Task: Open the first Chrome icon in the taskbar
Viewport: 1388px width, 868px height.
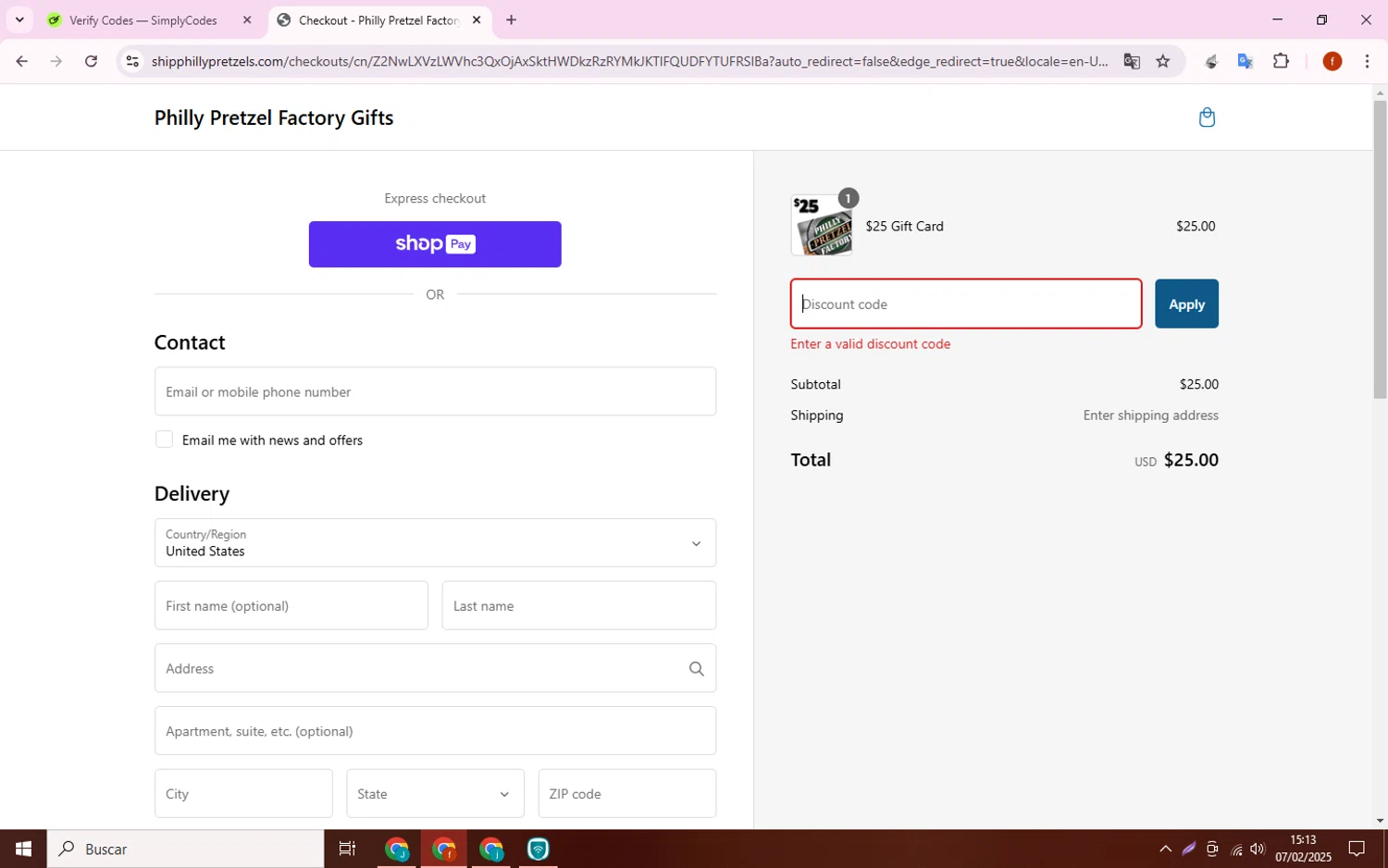Action: [397, 849]
